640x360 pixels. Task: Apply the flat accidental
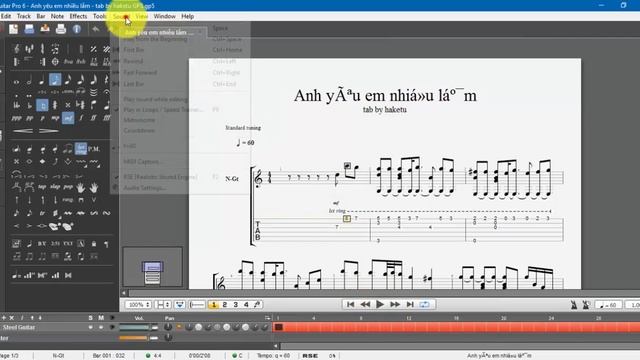(x=29, y=105)
